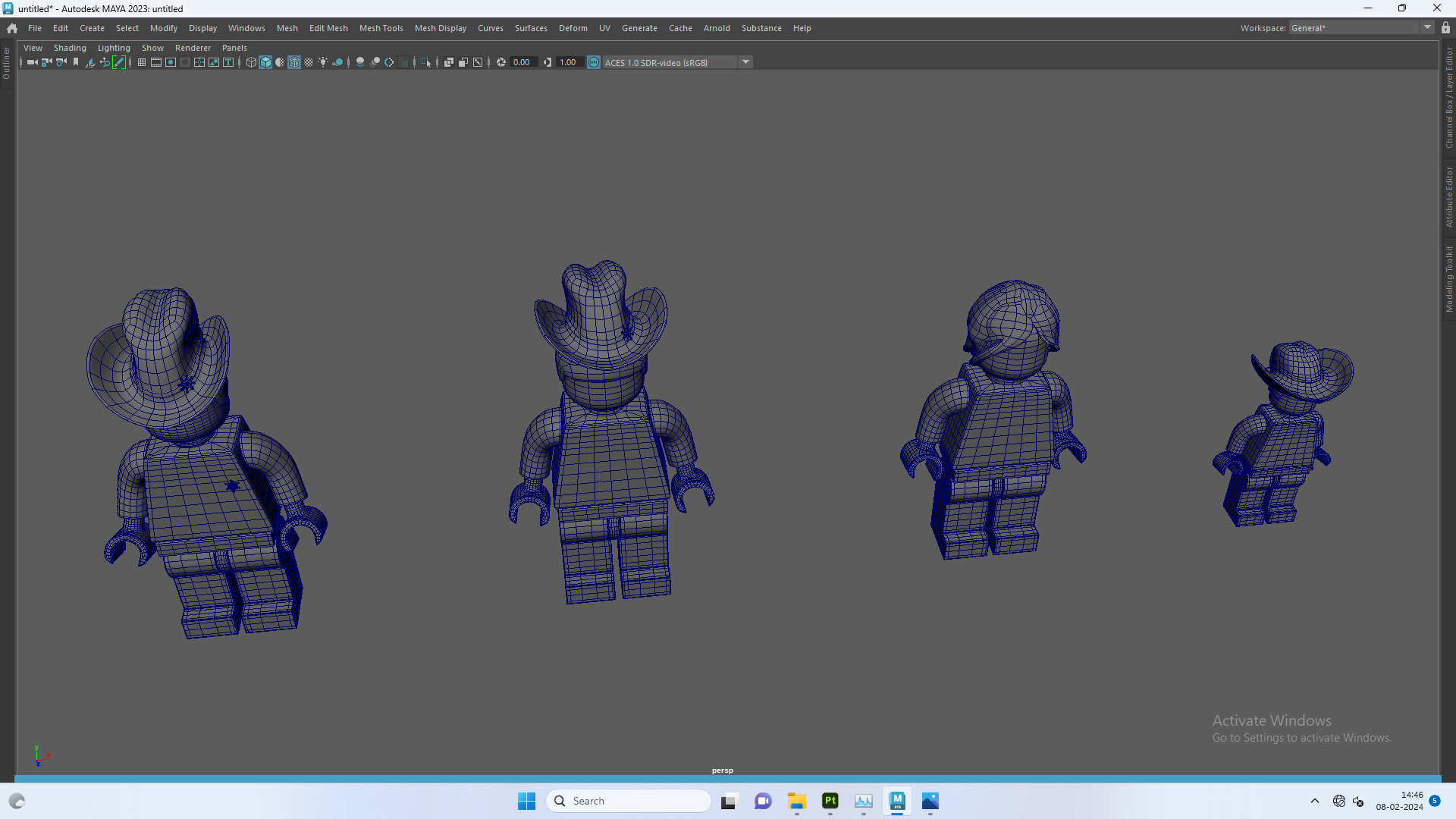1456x819 pixels.
Task: Click the workspace lock icon
Action: click(x=1445, y=27)
